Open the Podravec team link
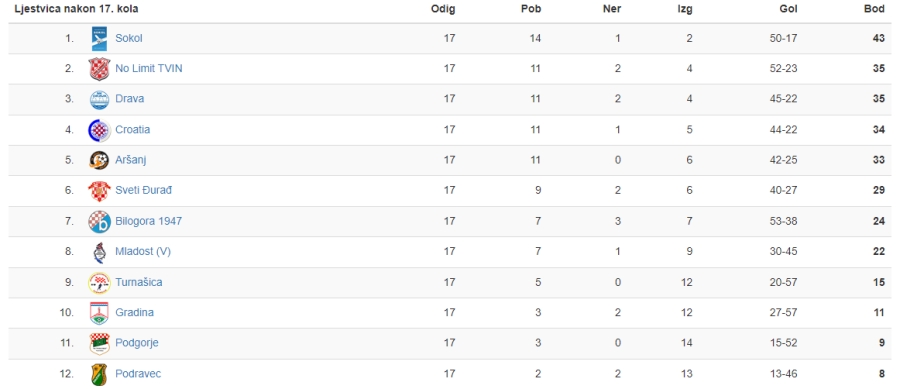Viewport: 900px width, 389px height. (x=138, y=374)
